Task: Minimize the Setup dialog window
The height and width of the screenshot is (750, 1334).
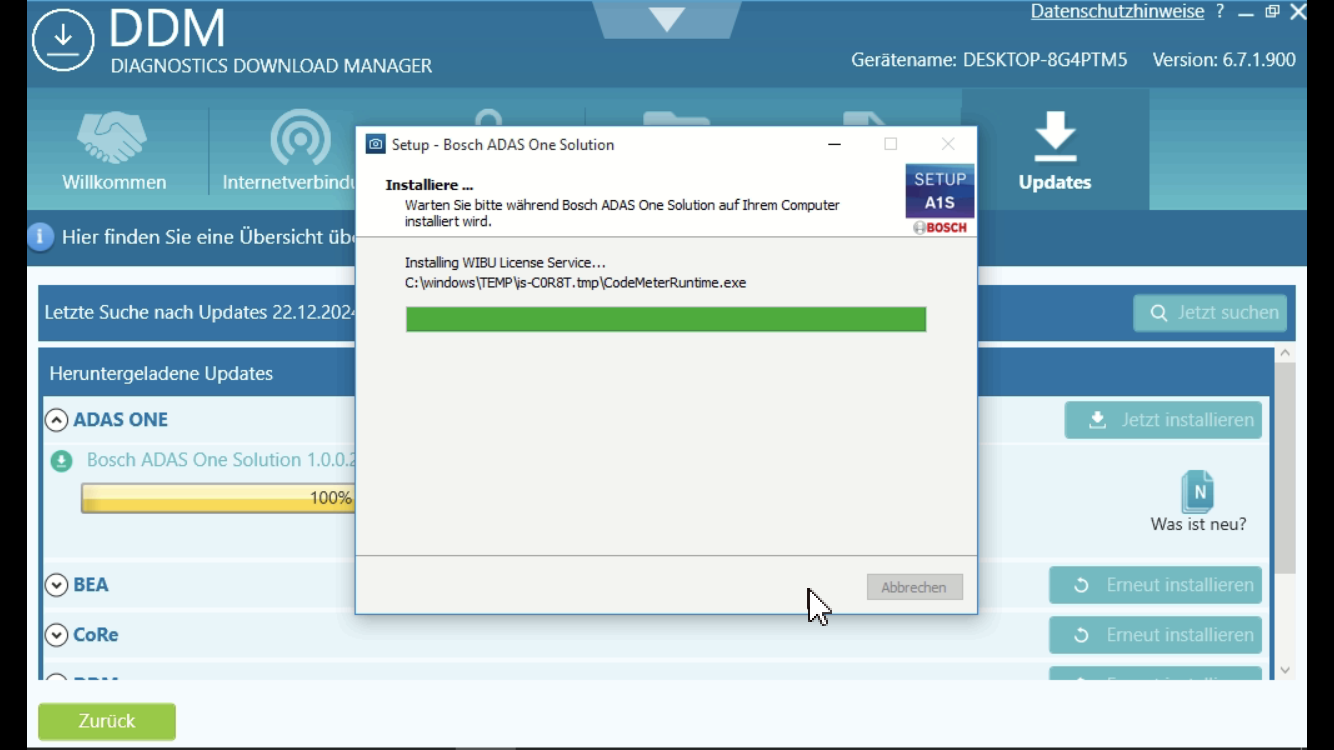Action: point(835,144)
